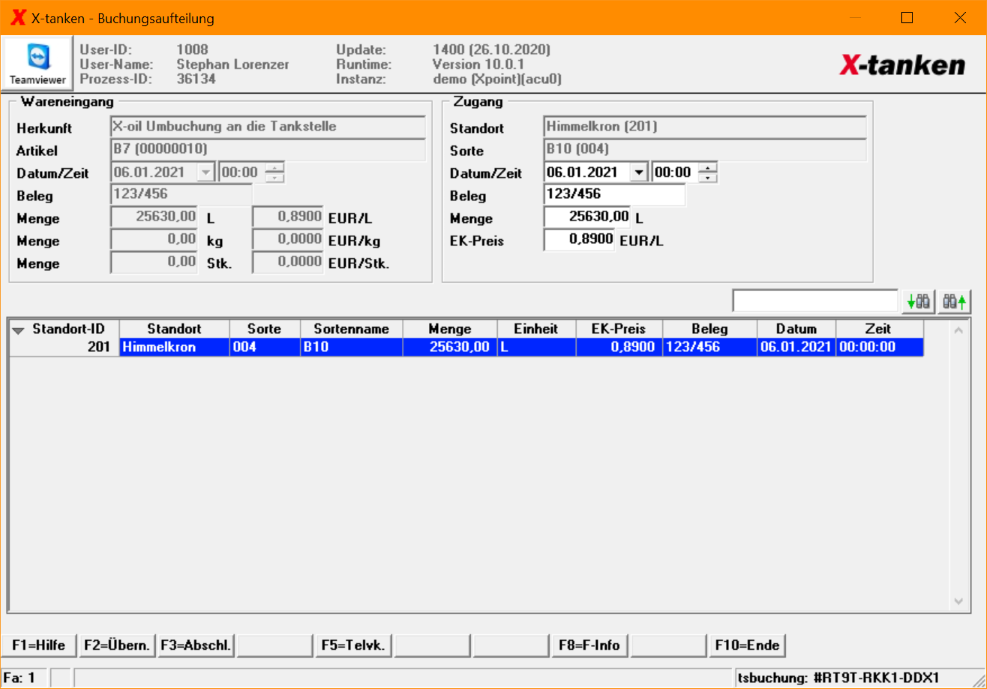Click the Zeit column header
Viewport: 987px width, 689px height.
(x=878, y=328)
